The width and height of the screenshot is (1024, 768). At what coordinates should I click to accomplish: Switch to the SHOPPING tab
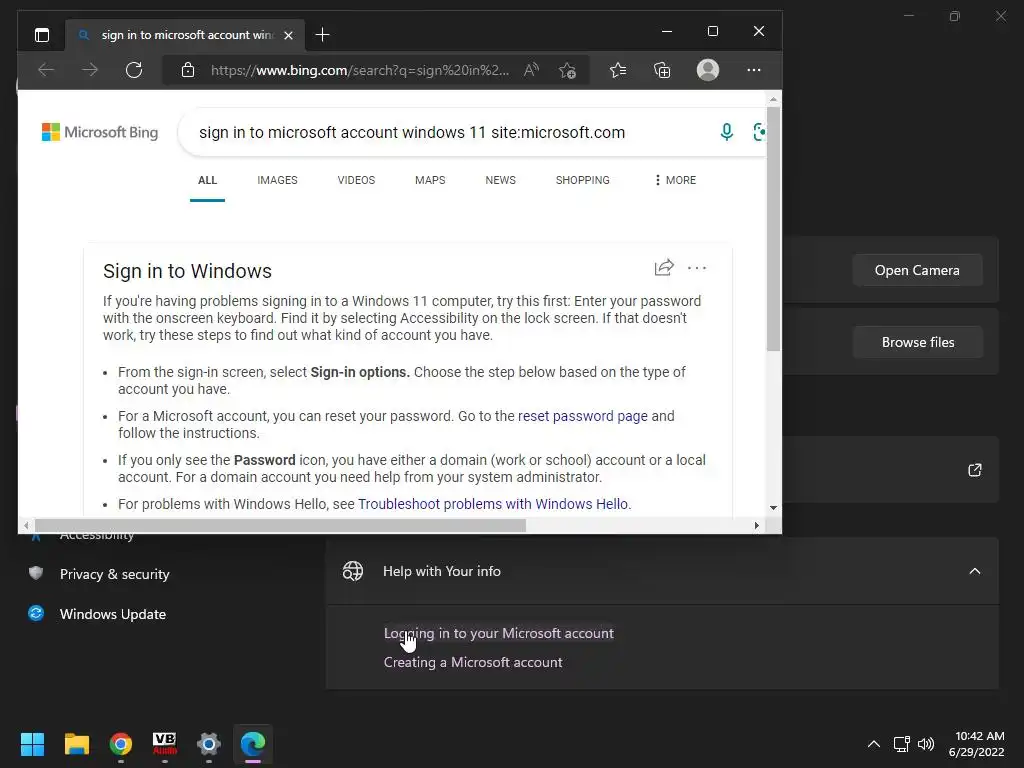click(583, 180)
